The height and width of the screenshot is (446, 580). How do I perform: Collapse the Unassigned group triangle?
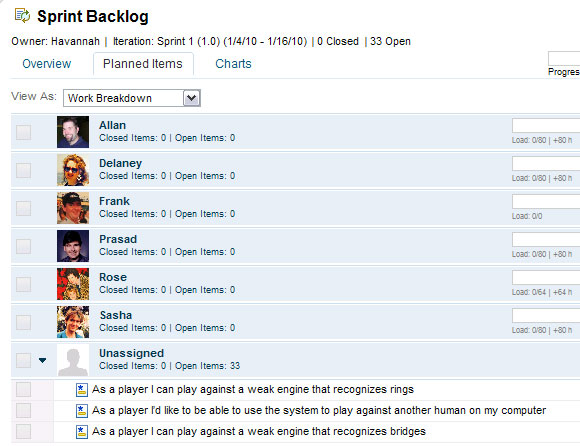[43, 360]
